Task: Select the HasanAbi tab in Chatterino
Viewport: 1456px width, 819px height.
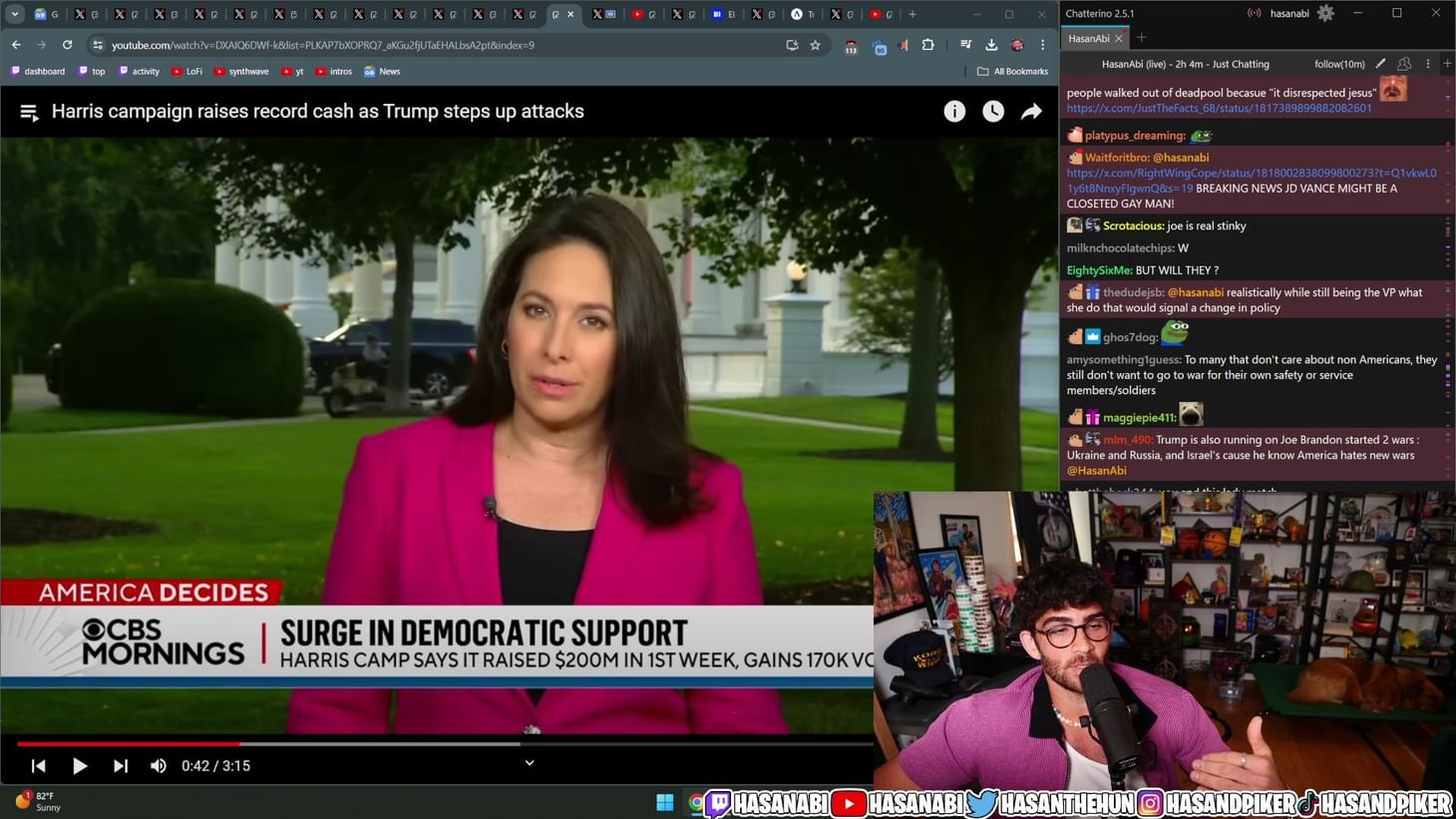Action: coord(1088,38)
